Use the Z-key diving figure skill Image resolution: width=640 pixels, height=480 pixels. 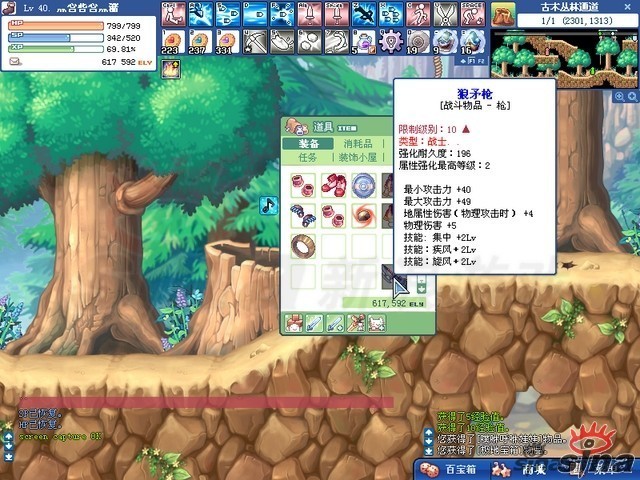[364, 14]
